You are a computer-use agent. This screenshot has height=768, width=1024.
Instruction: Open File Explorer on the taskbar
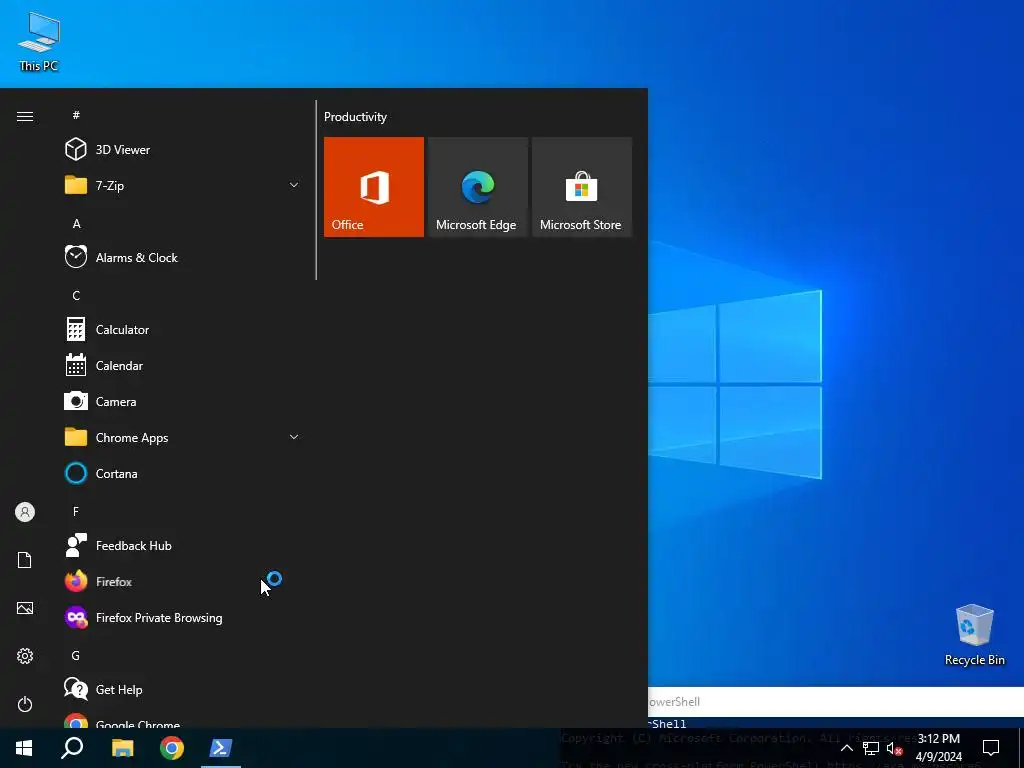coord(122,748)
